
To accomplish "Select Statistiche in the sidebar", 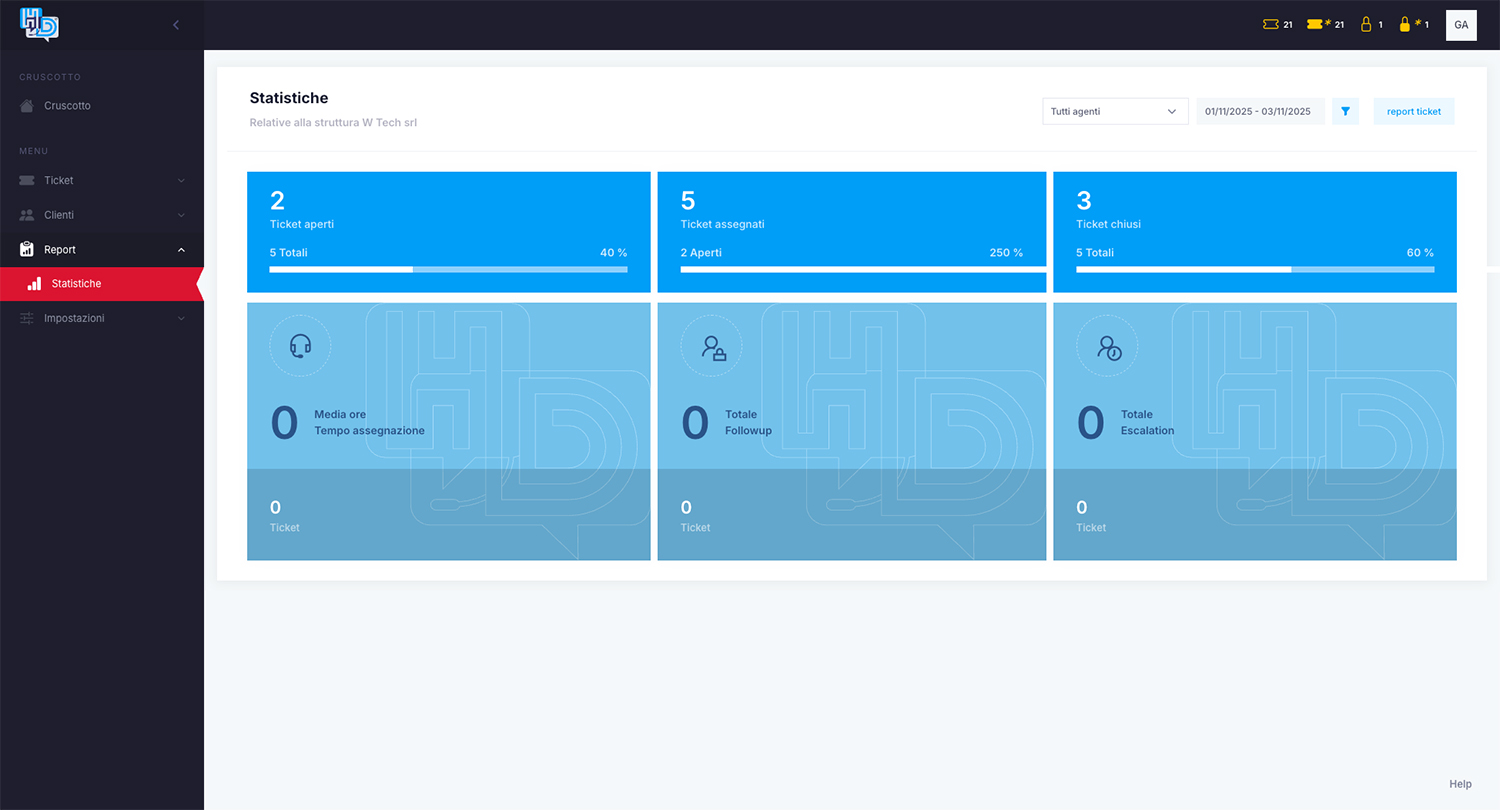I will [76, 284].
